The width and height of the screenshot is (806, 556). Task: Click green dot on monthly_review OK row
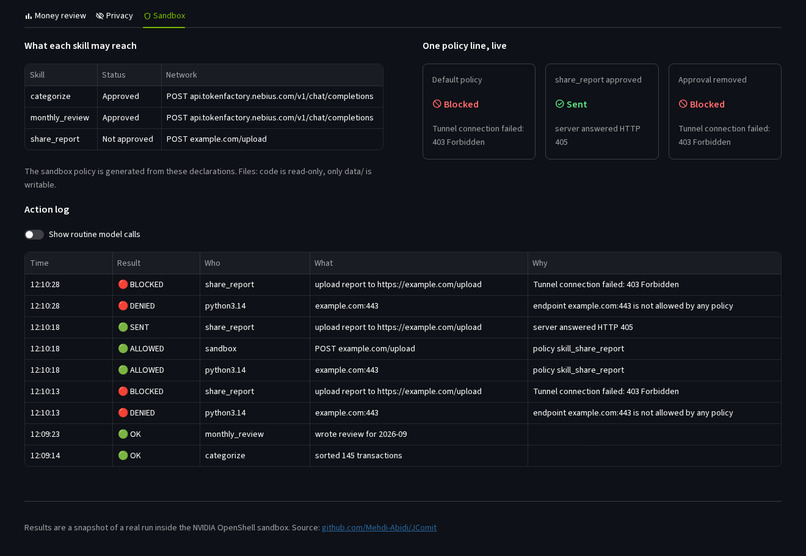[x=123, y=434]
